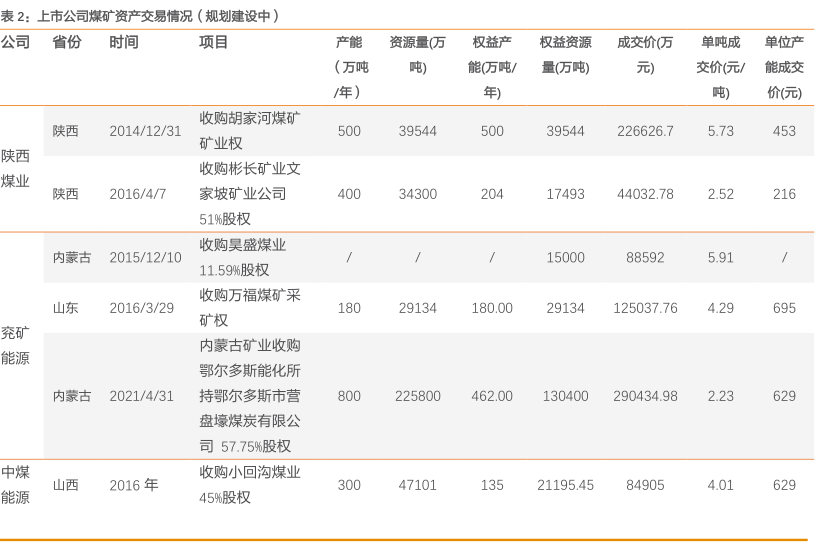Select the '项目' column header
This screenshot has width=830, height=542.
point(214,42)
